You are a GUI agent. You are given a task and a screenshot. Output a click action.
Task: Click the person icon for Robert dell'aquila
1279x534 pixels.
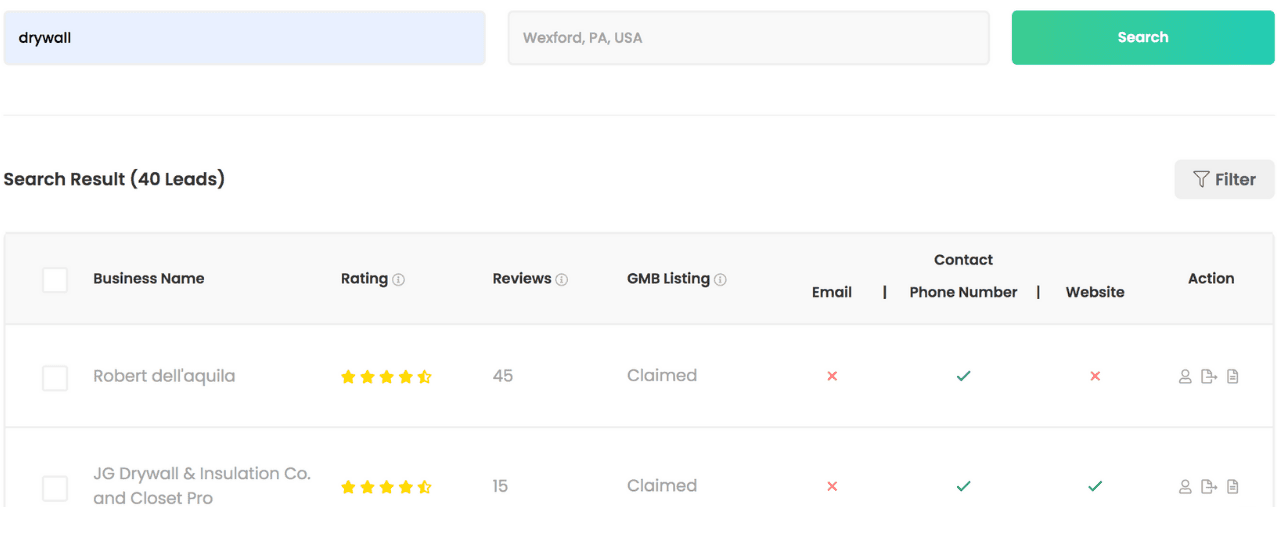[1185, 377]
